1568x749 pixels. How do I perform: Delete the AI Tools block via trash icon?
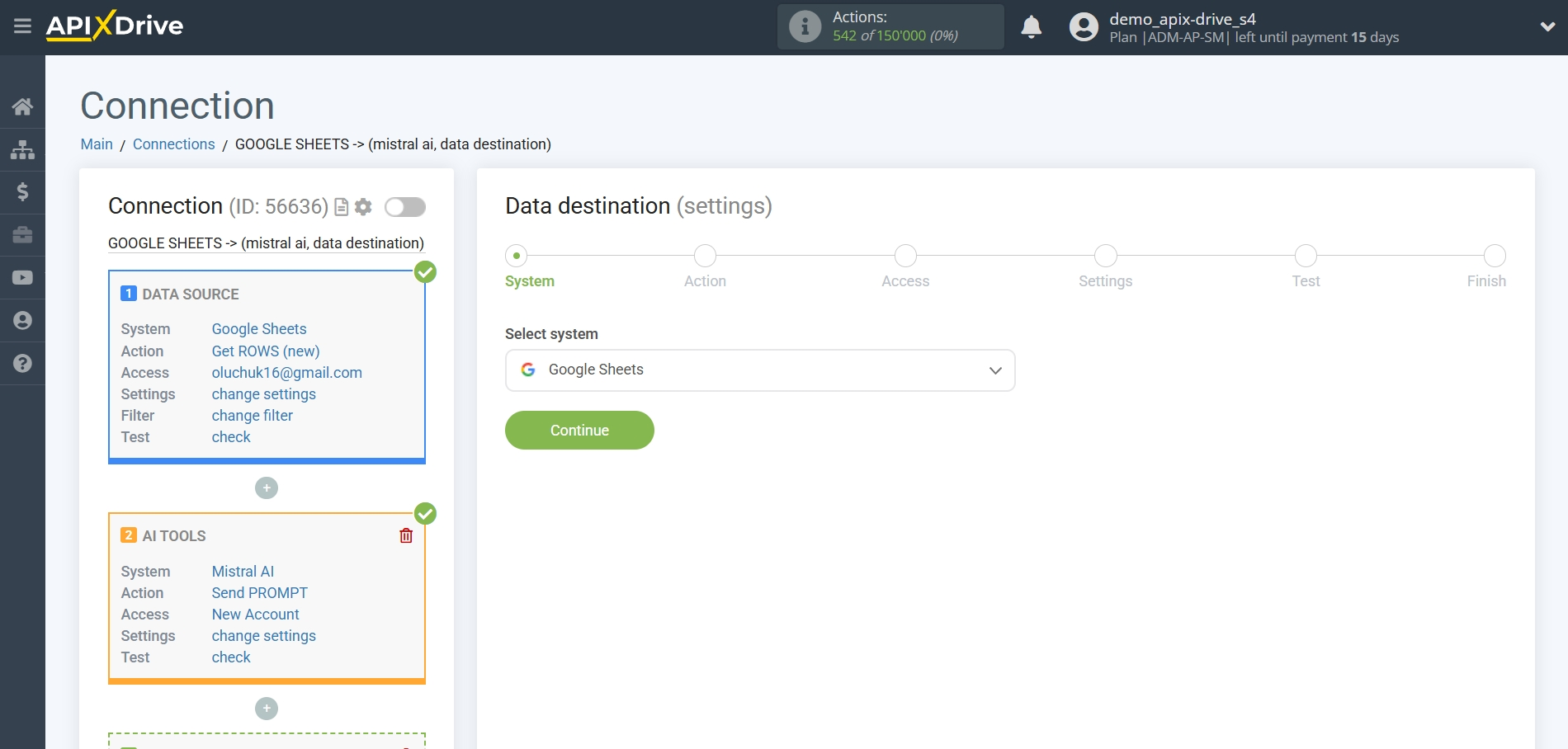point(405,535)
